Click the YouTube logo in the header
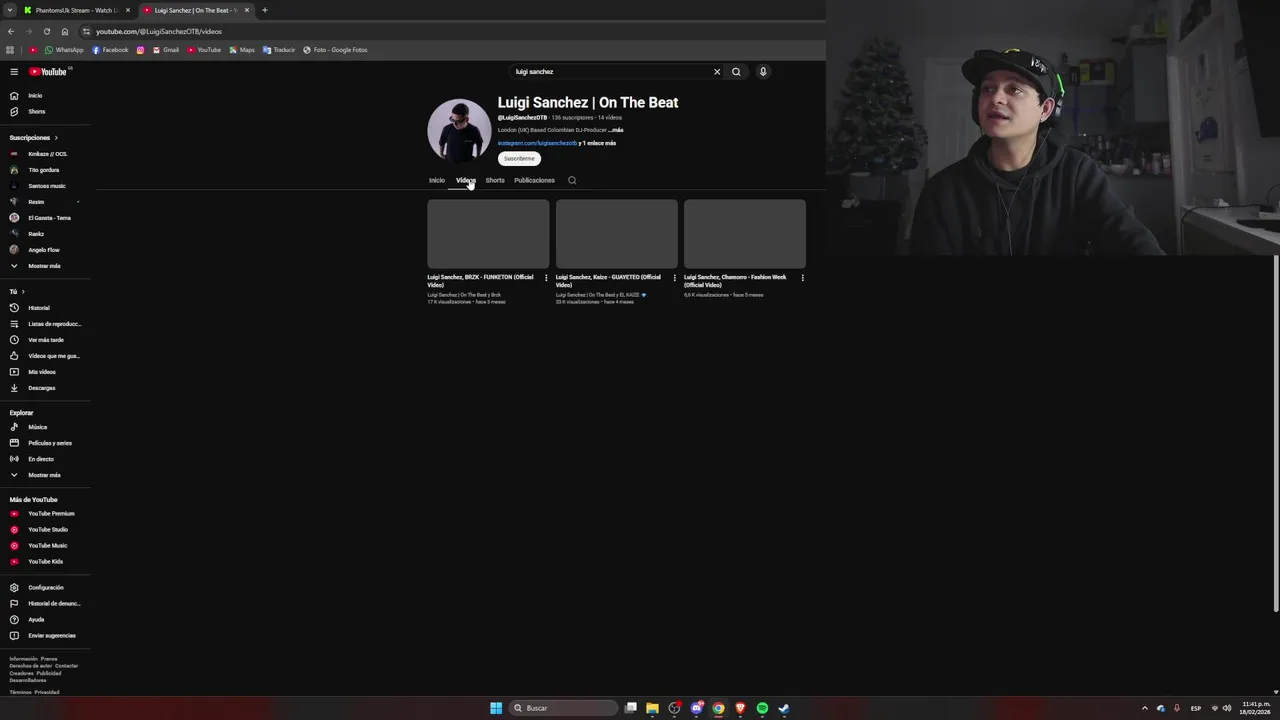 point(47,72)
